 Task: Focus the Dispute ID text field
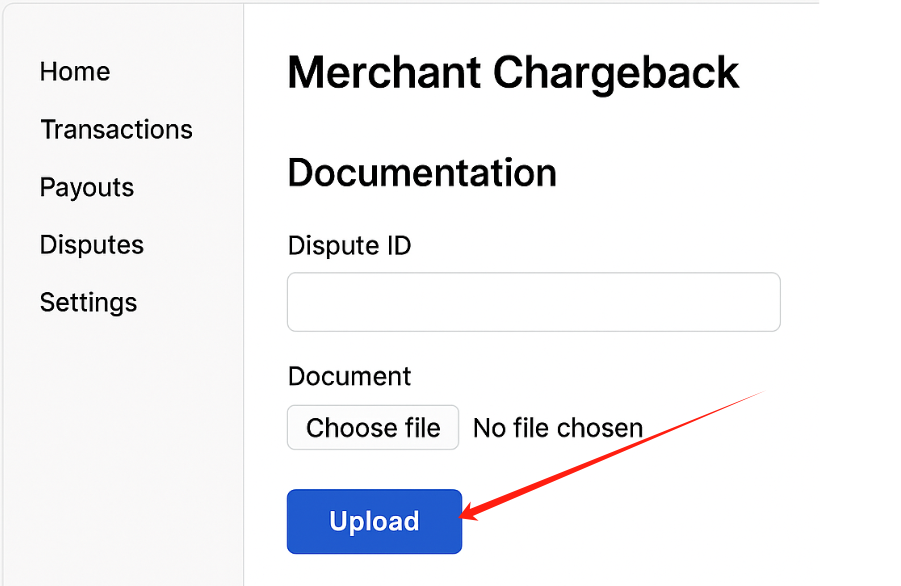click(533, 302)
